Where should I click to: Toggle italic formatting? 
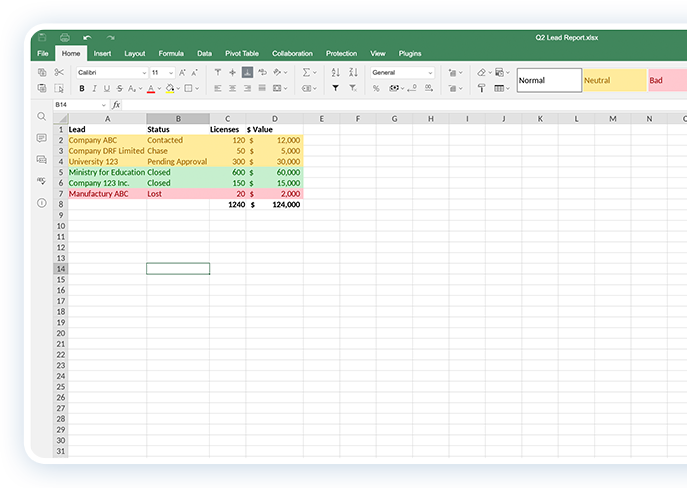tap(94, 88)
